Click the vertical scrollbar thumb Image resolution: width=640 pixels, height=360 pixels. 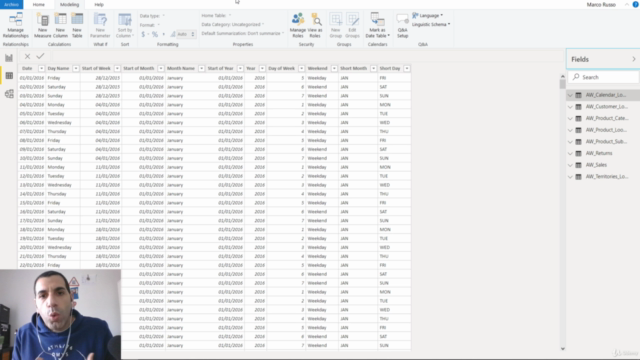[562, 84]
